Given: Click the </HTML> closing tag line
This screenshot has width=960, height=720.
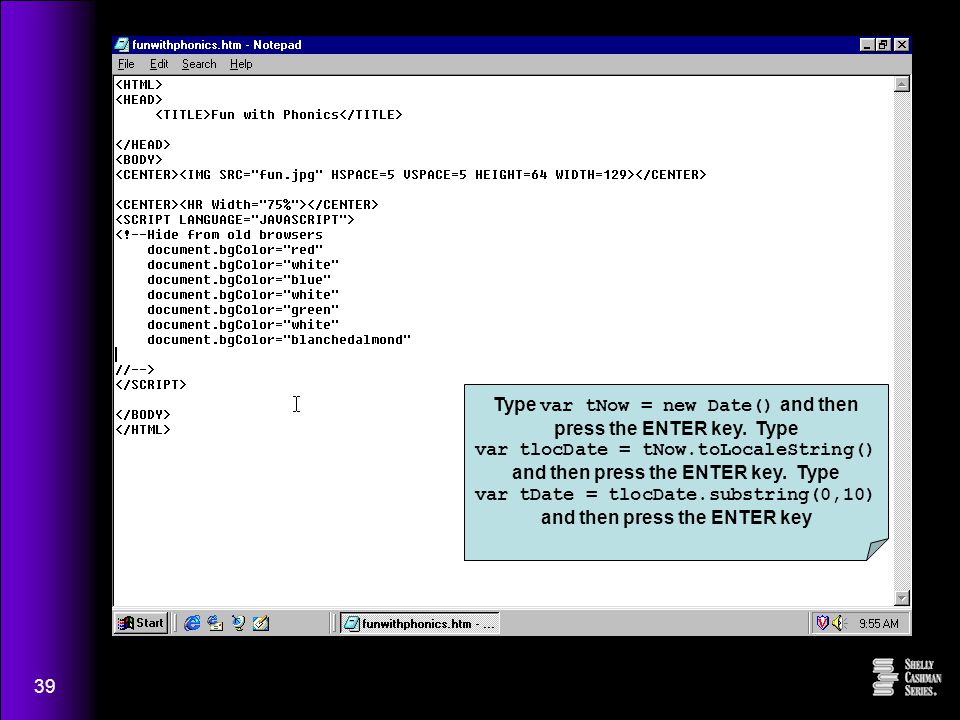Looking at the screenshot, I should point(143,430).
